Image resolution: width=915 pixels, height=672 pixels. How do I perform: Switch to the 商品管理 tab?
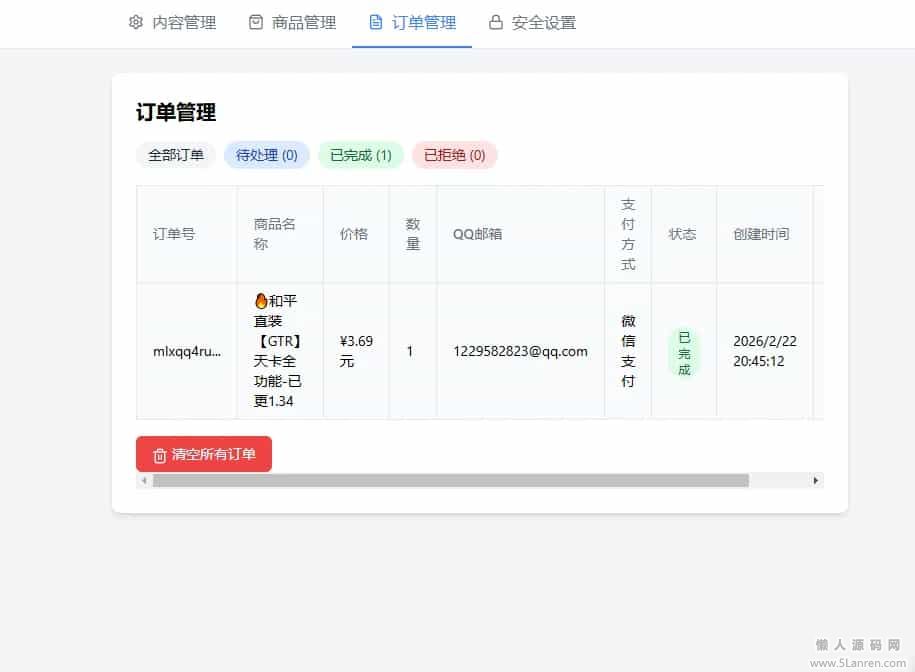click(x=304, y=22)
